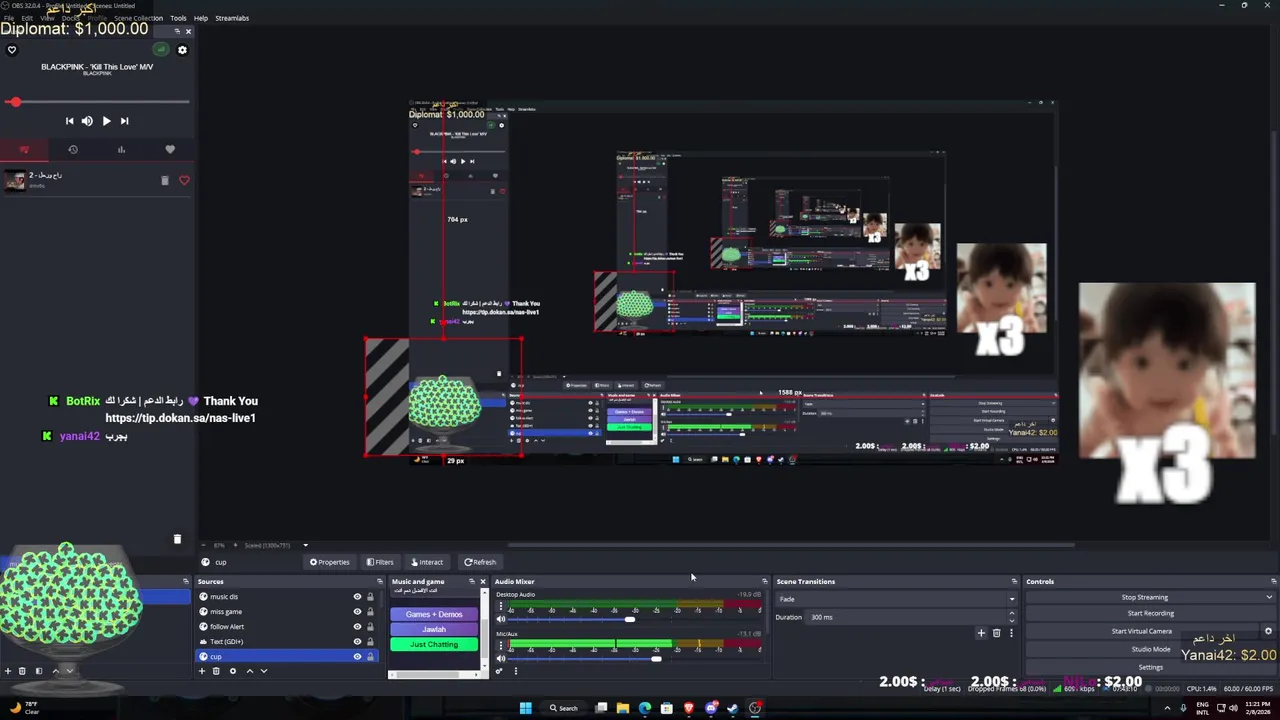Open Properties for the cup source

pyautogui.click(x=330, y=562)
